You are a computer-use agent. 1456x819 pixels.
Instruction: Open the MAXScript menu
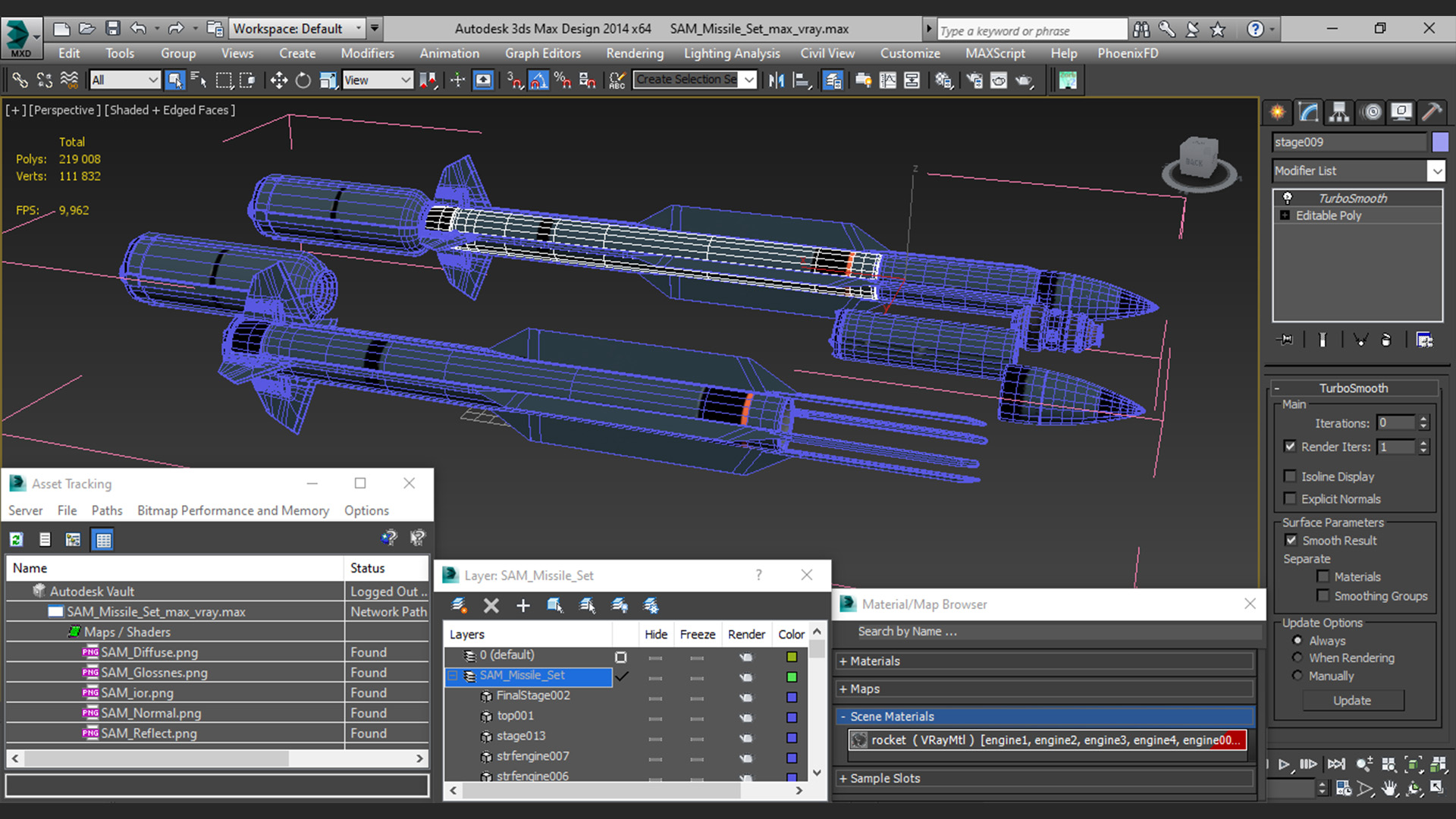995,53
